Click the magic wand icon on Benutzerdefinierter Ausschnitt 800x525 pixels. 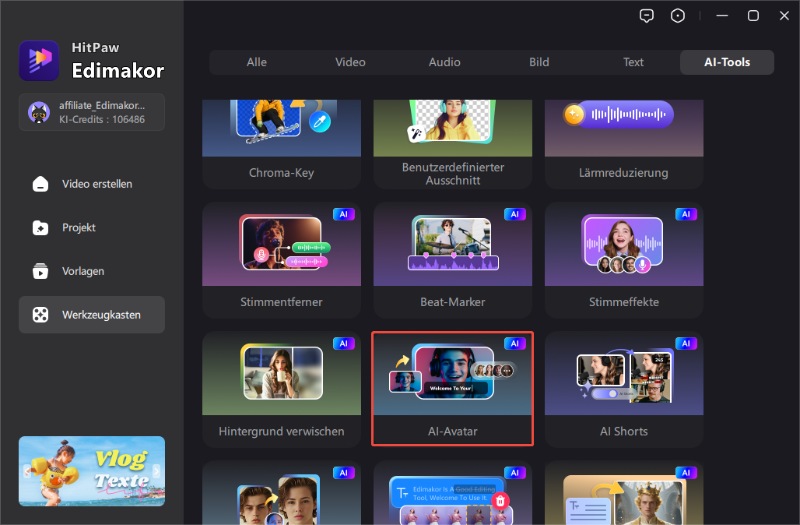click(416, 134)
